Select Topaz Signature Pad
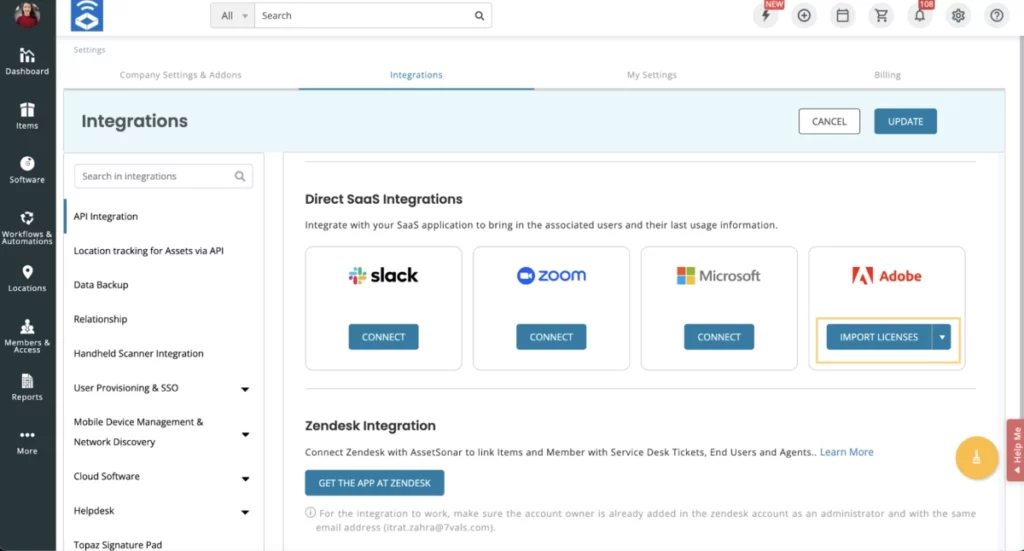Screen dimensions: 1024x551 118,544
